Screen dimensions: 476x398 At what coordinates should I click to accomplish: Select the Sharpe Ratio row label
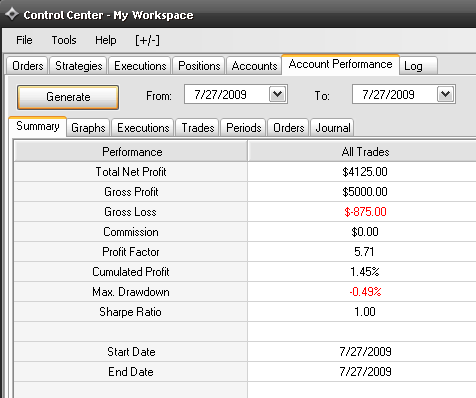(x=130, y=312)
